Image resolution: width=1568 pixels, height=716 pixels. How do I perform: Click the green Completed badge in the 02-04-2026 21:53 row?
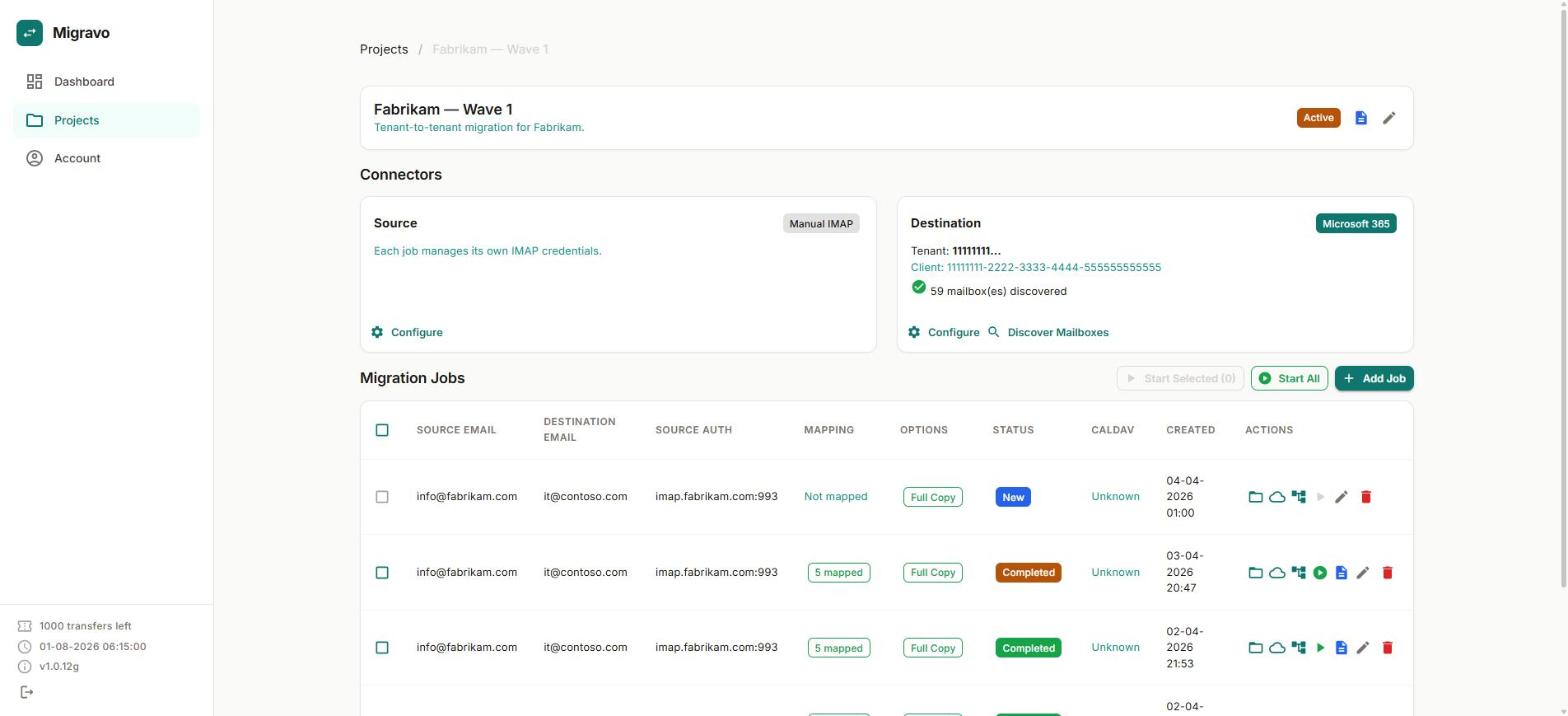[1028, 648]
